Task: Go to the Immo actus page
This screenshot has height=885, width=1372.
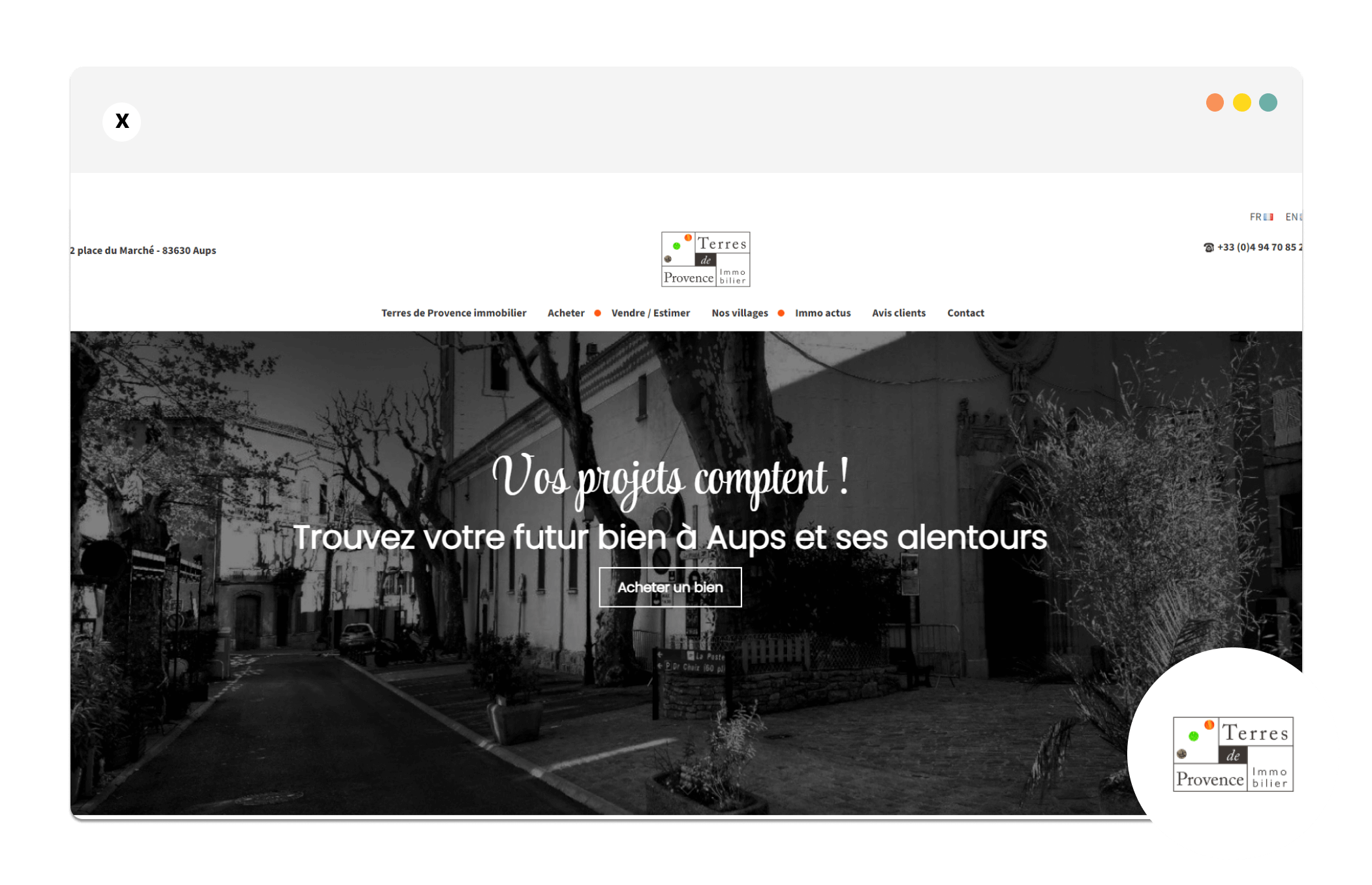Action: (x=822, y=313)
